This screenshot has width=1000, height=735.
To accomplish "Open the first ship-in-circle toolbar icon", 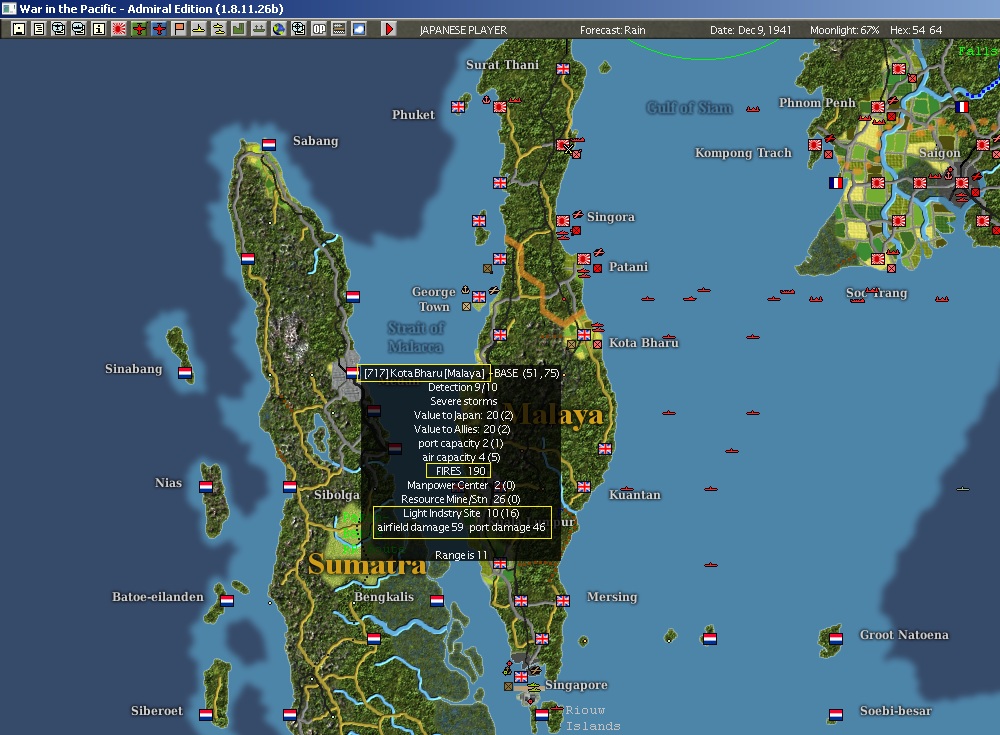I will pyautogui.click(x=59, y=29).
